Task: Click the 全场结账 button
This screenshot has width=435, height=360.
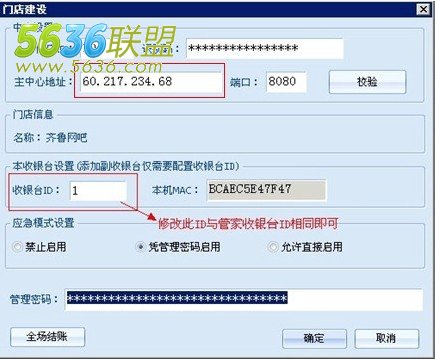Action: click(x=47, y=337)
